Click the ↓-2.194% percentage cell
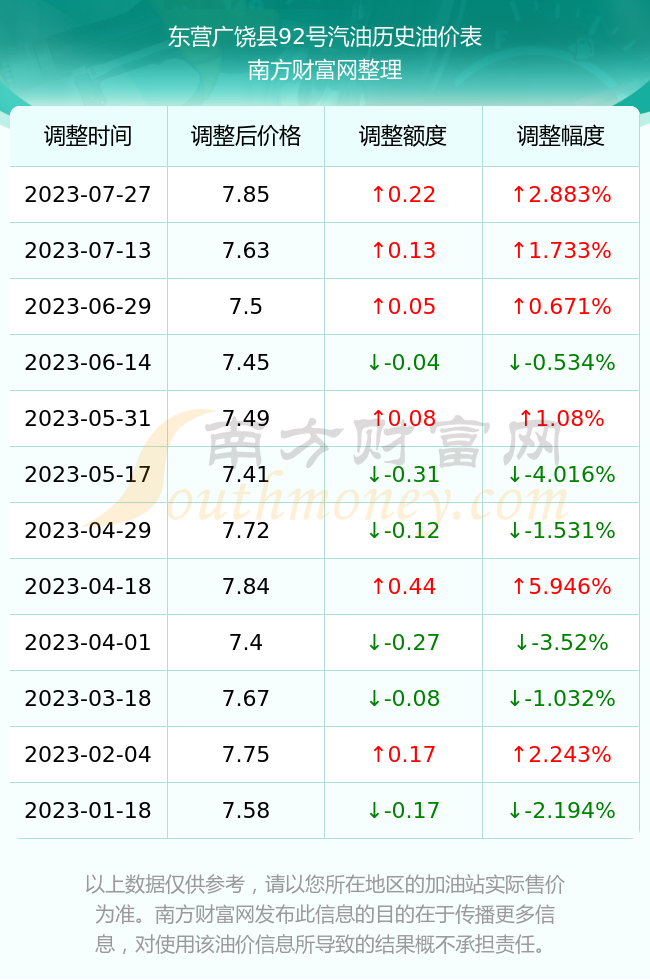 tap(561, 811)
